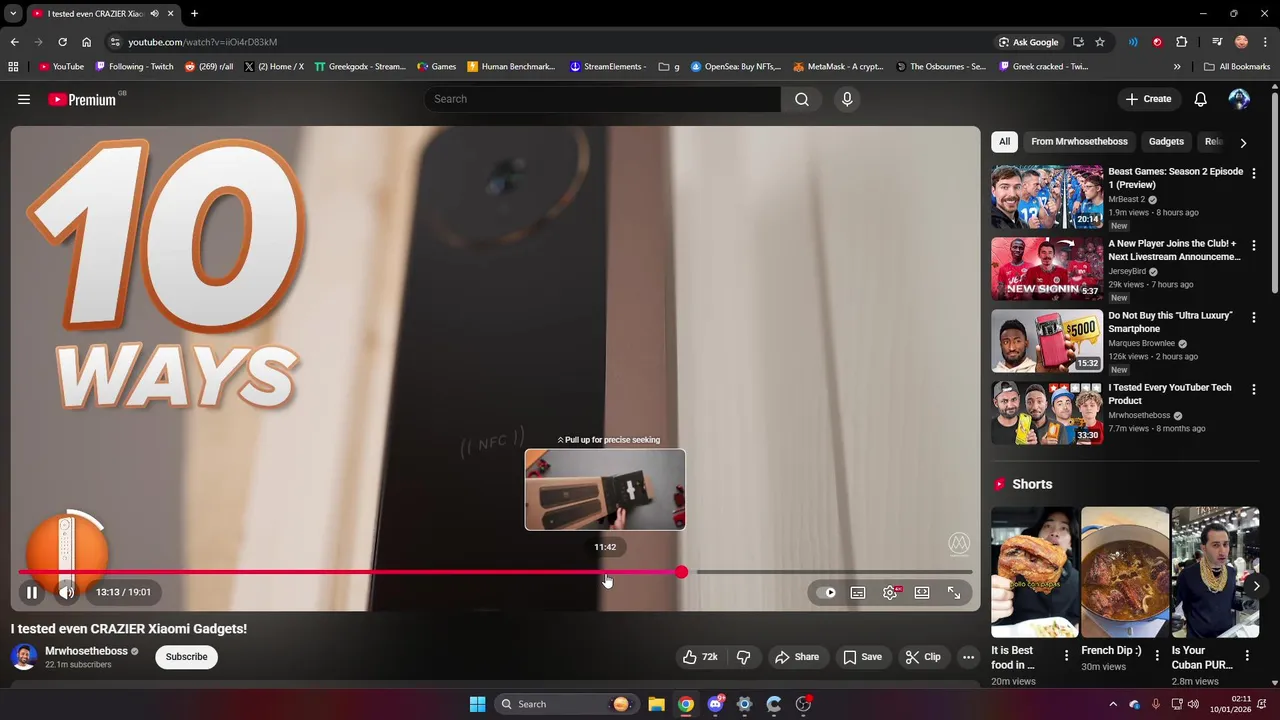Open the MetaMask bookmark

(x=838, y=67)
